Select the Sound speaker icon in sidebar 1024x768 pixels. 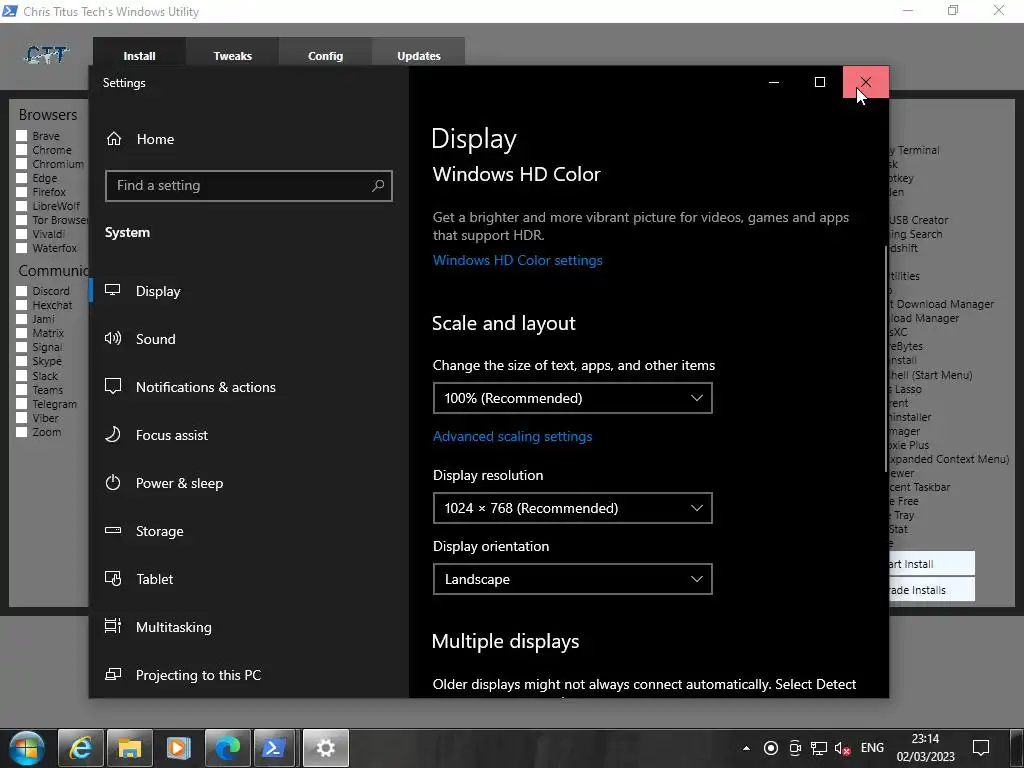pyautogui.click(x=112, y=338)
